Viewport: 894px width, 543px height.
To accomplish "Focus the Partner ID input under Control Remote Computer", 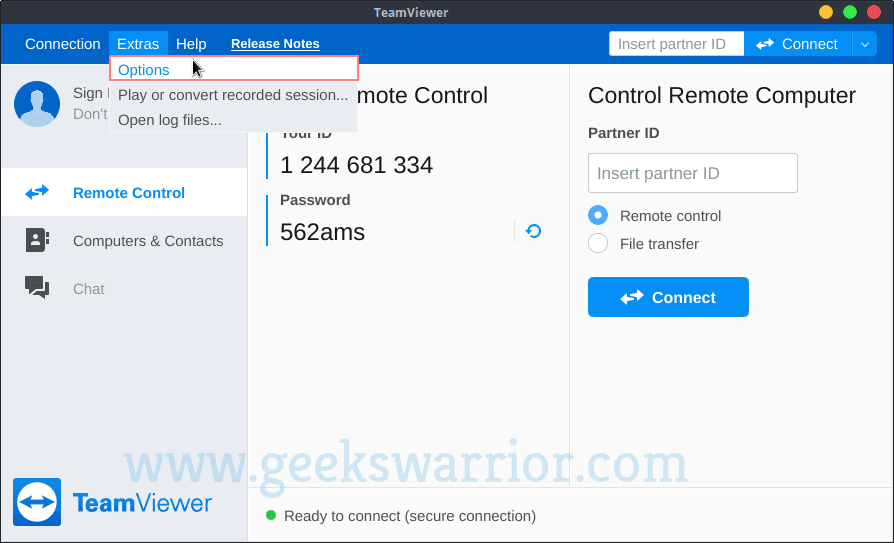I will pos(693,173).
